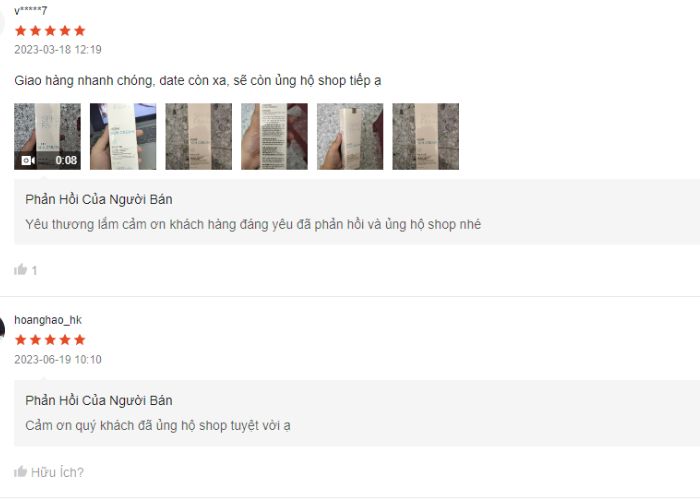Click seller reply thanking đáng yêu customer
This screenshot has height=500, width=700.
(x=253, y=224)
